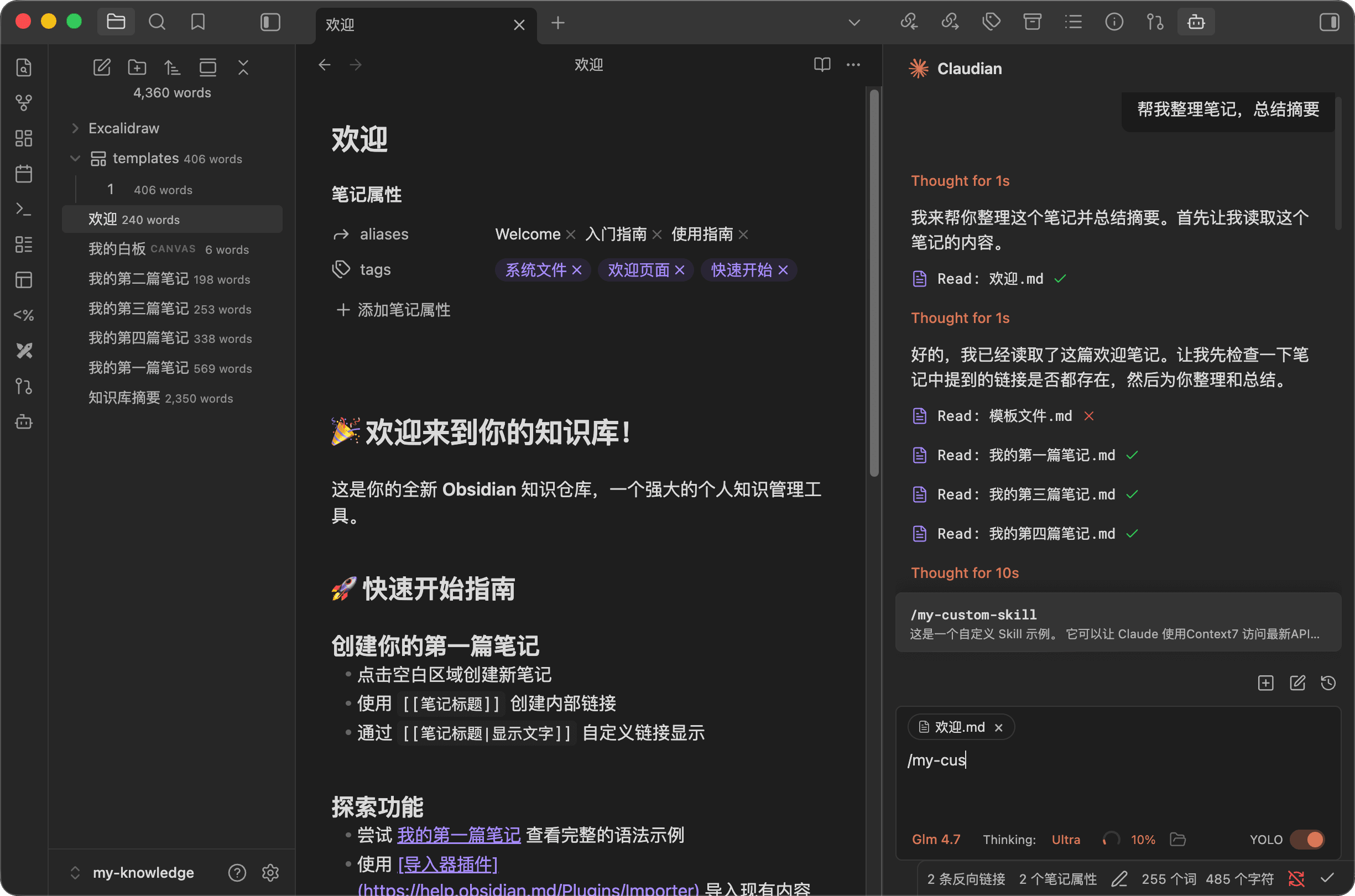
Task: Select the Excalidraw crossed-tools icon
Action: (x=23, y=351)
